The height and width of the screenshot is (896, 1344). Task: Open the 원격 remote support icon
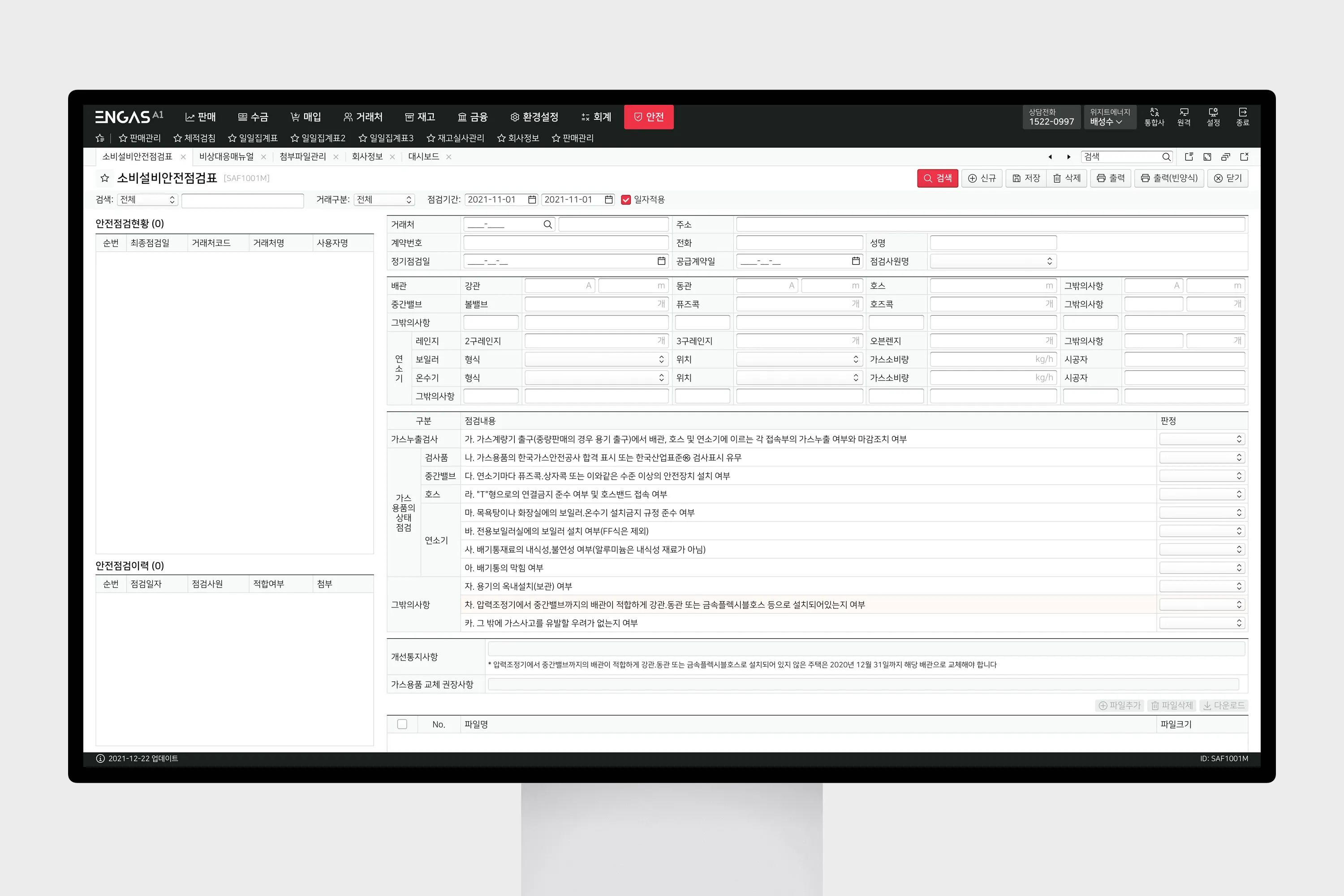click(x=1184, y=116)
